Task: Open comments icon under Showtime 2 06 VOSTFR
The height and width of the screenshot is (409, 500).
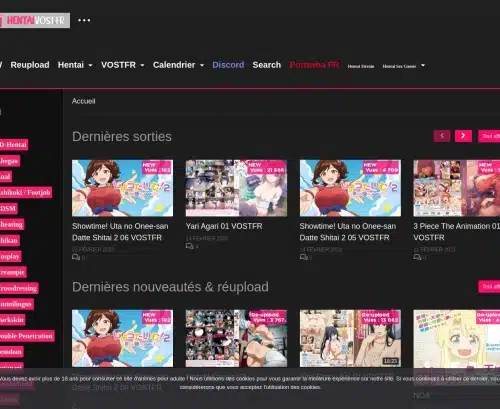Action: click(x=76, y=257)
